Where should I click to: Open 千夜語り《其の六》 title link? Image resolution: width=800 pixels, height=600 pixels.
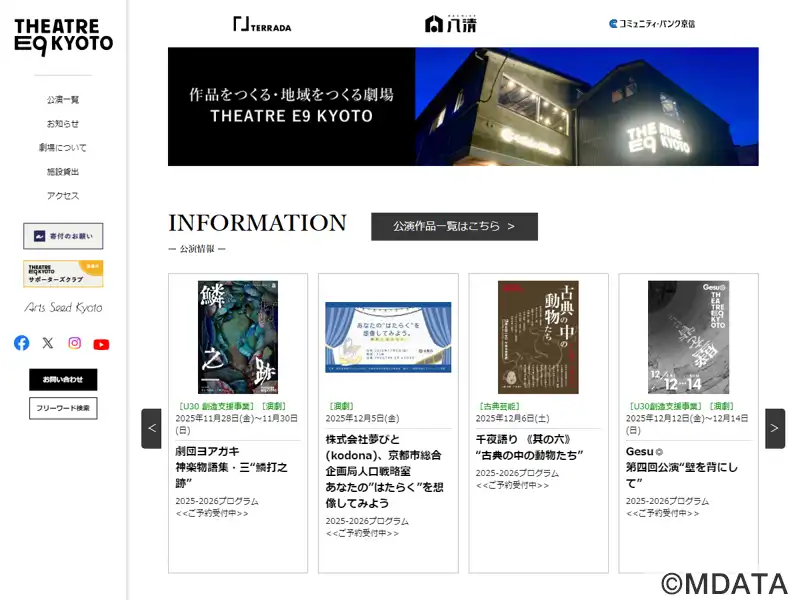pyautogui.click(x=529, y=447)
